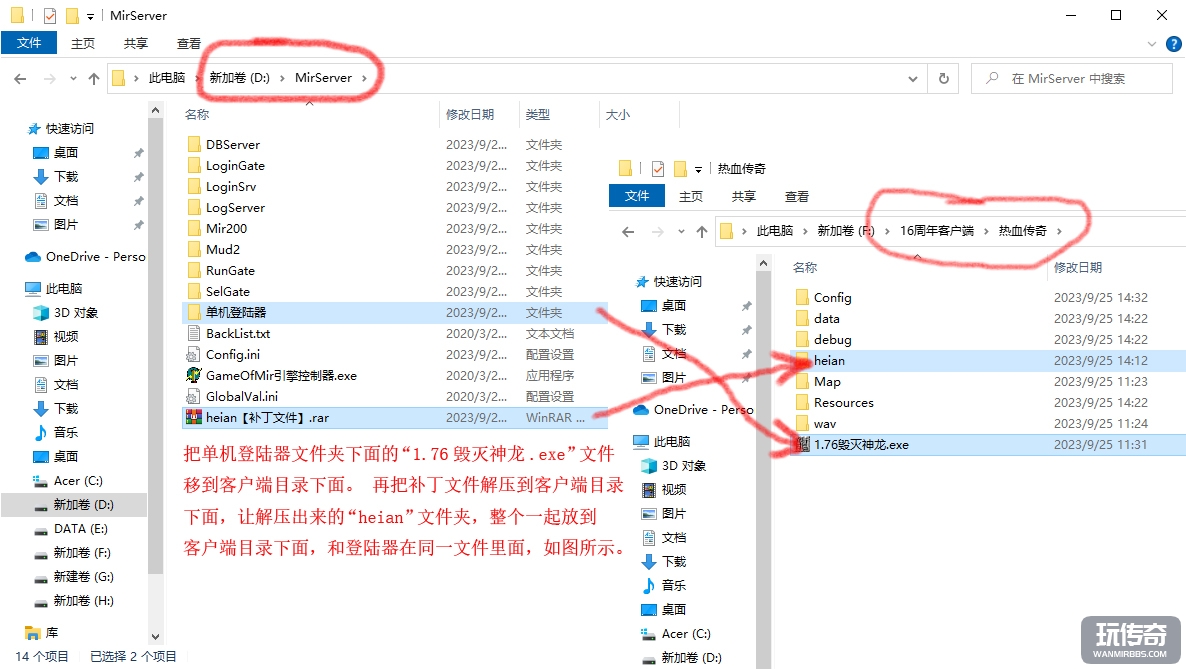
Task: Select the Config.ini file icon
Action: coord(194,354)
